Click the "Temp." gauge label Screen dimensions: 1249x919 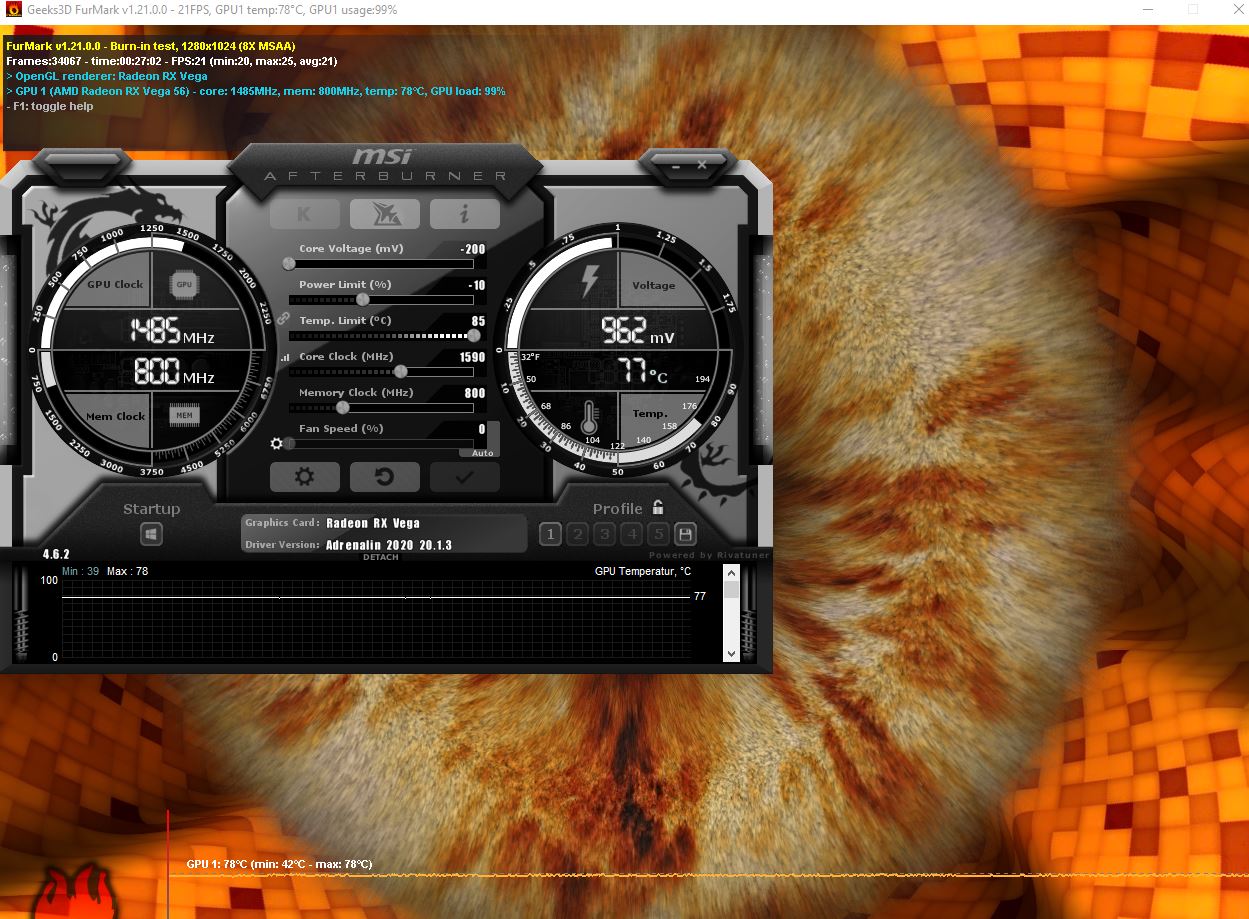coord(650,413)
